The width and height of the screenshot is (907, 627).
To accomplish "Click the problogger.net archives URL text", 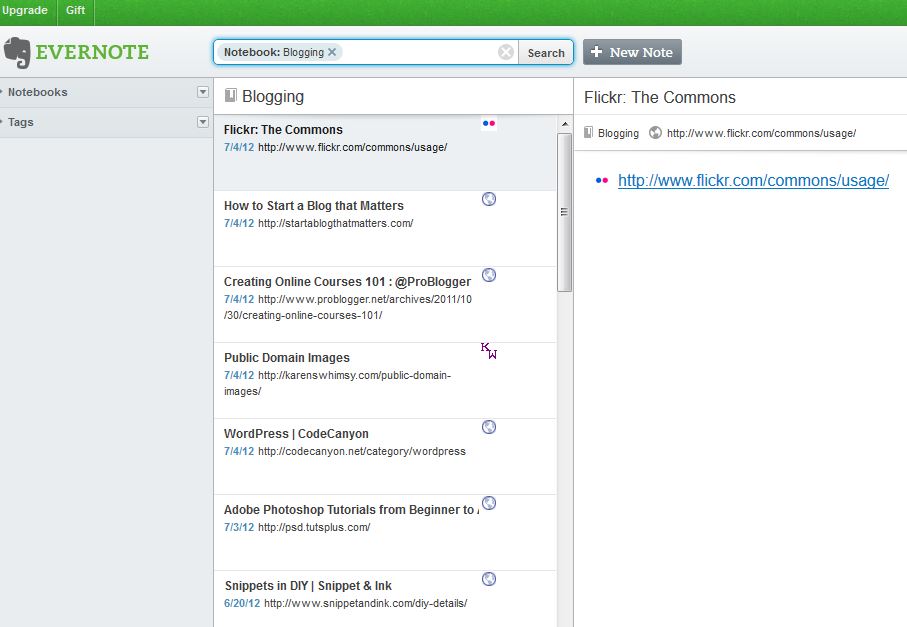I will coord(348,307).
